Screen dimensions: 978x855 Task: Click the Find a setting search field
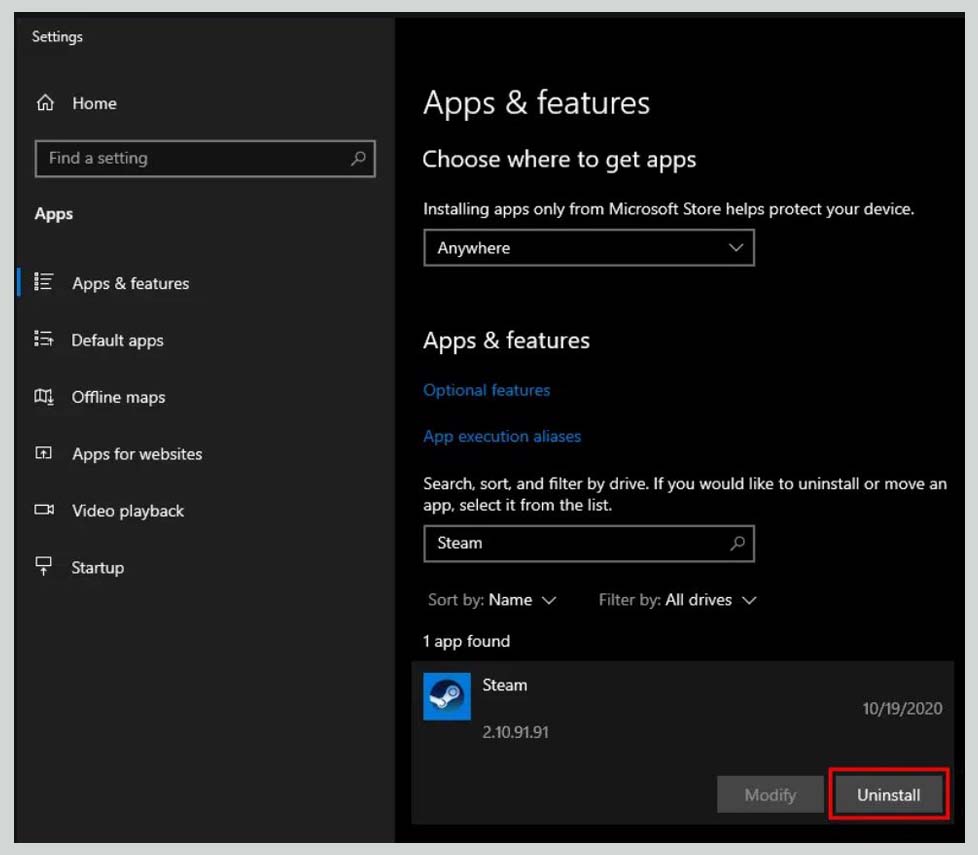coord(190,158)
